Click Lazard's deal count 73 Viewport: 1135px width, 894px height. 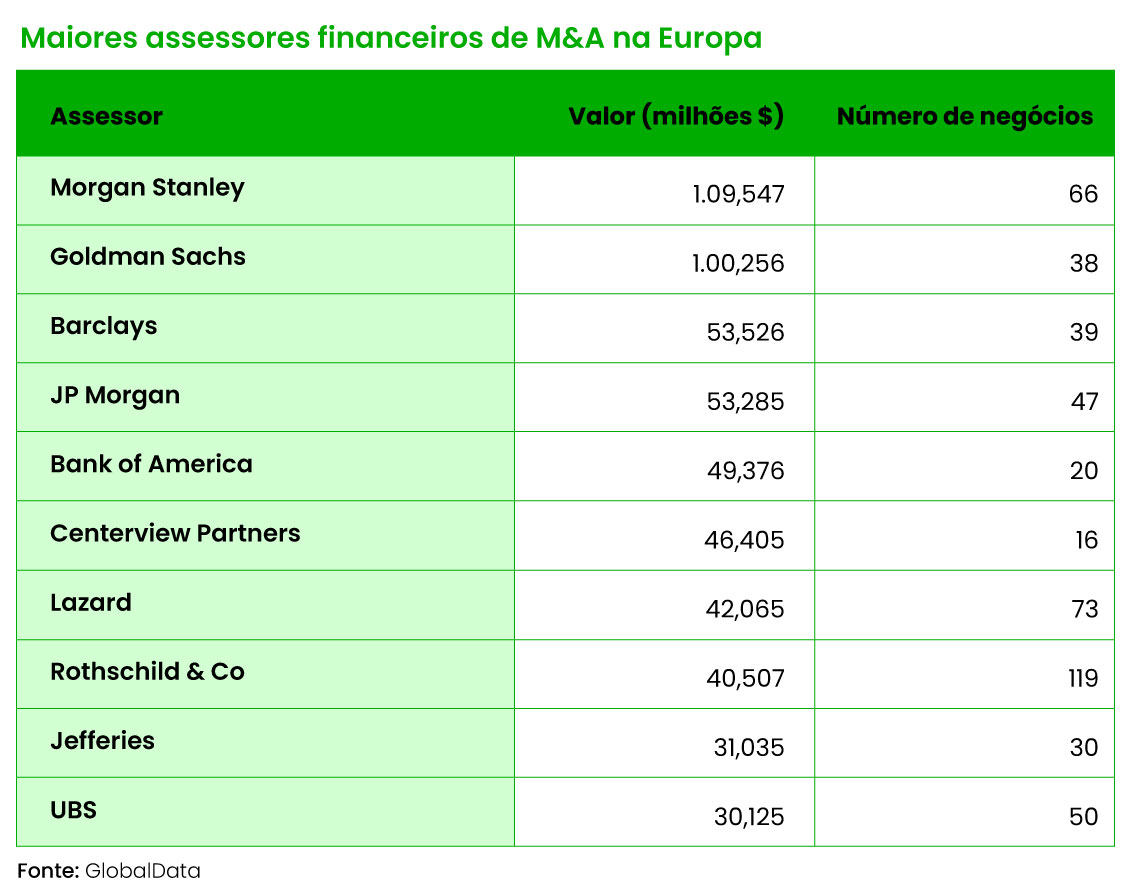[1084, 609]
